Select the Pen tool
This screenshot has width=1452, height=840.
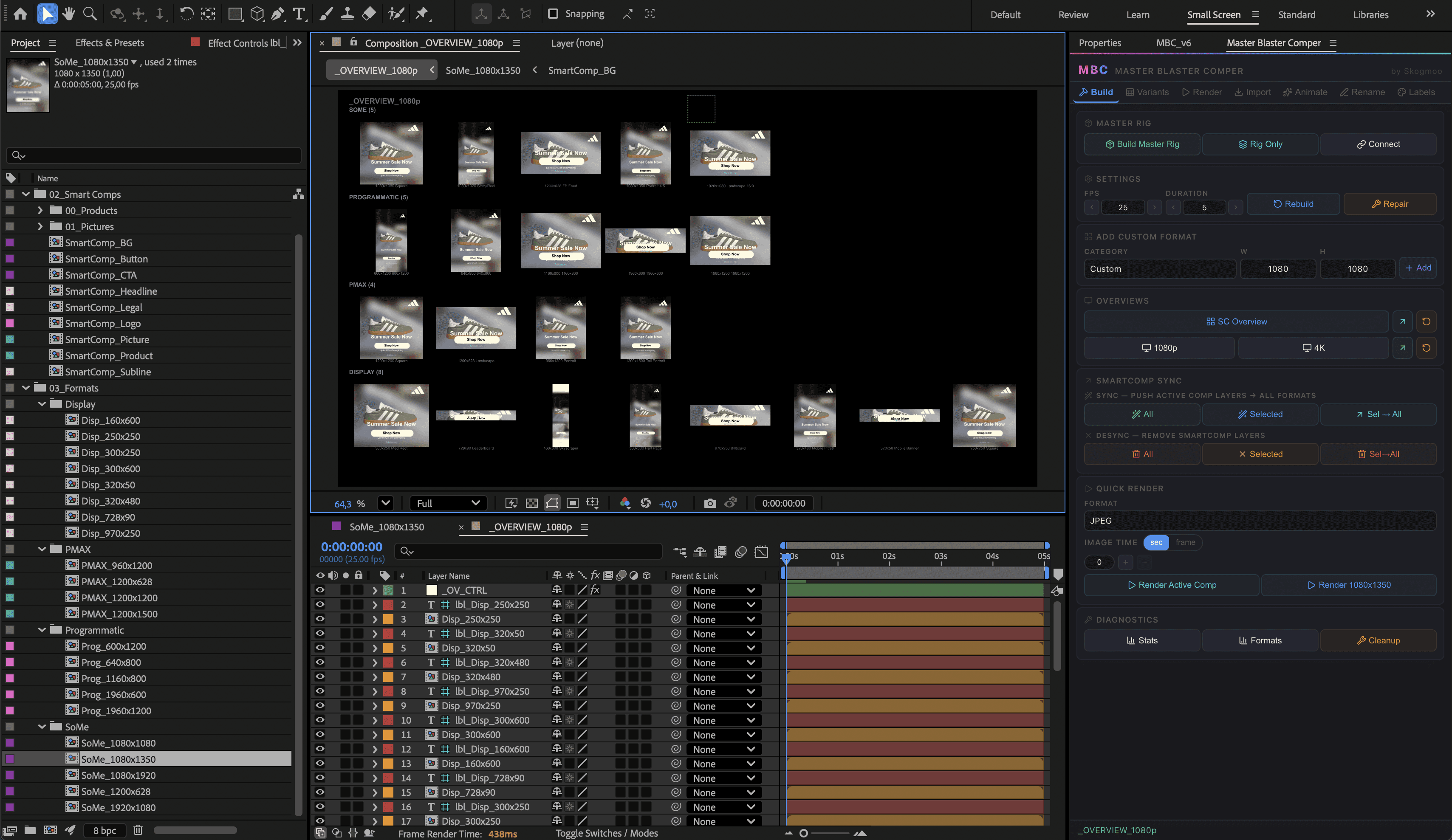tap(278, 14)
